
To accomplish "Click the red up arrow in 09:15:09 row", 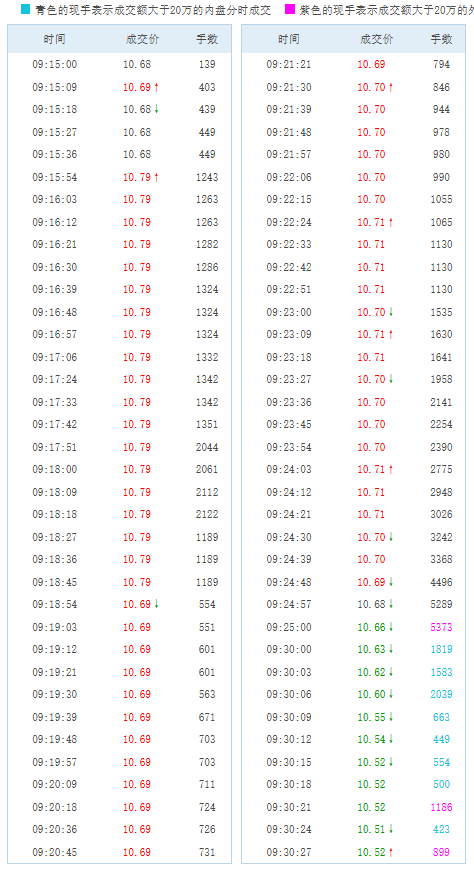I will (x=157, y=87).
